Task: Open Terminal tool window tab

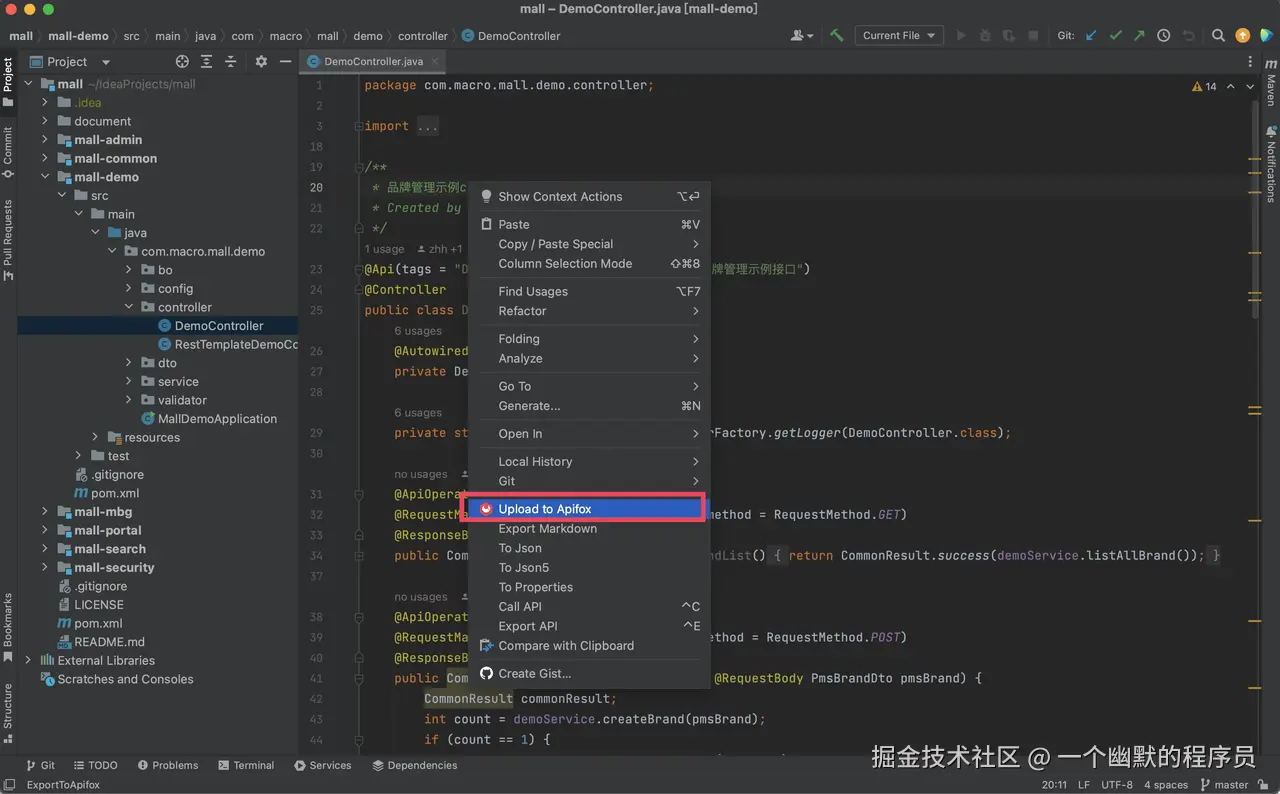Action: coord(246,765)
